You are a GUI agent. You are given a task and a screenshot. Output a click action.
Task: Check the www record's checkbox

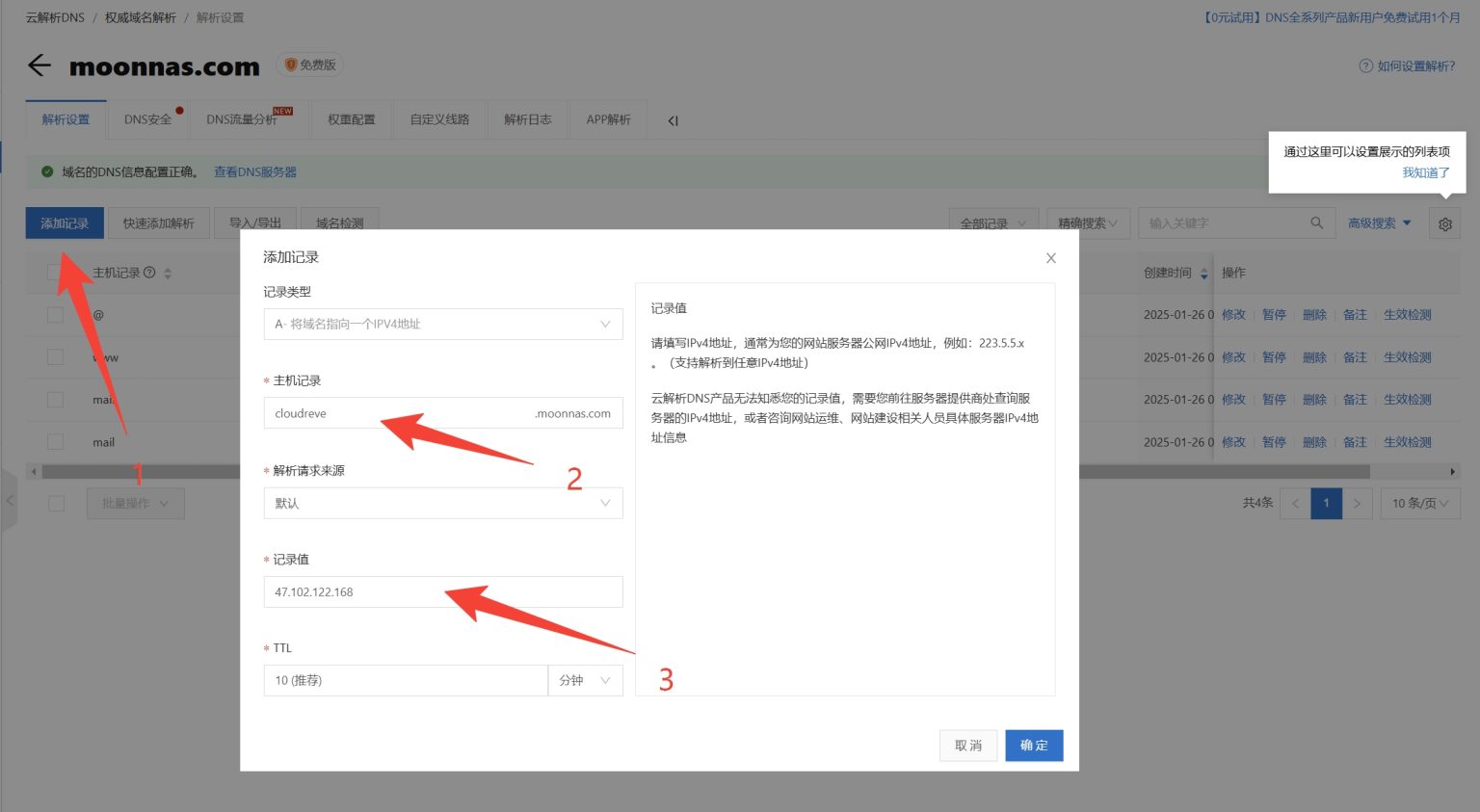click(x=55, y=356)
